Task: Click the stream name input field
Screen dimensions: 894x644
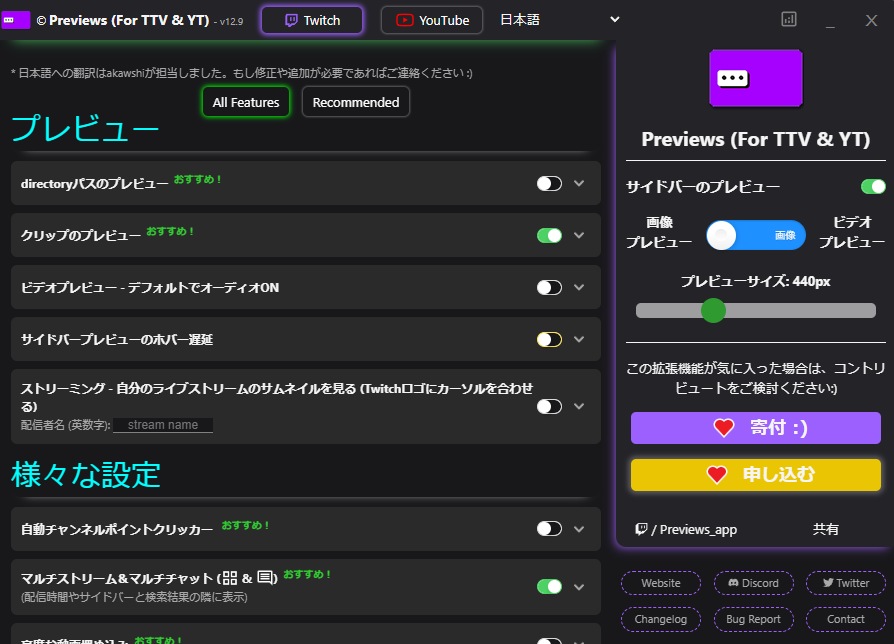Action: [x=163, y=425]
